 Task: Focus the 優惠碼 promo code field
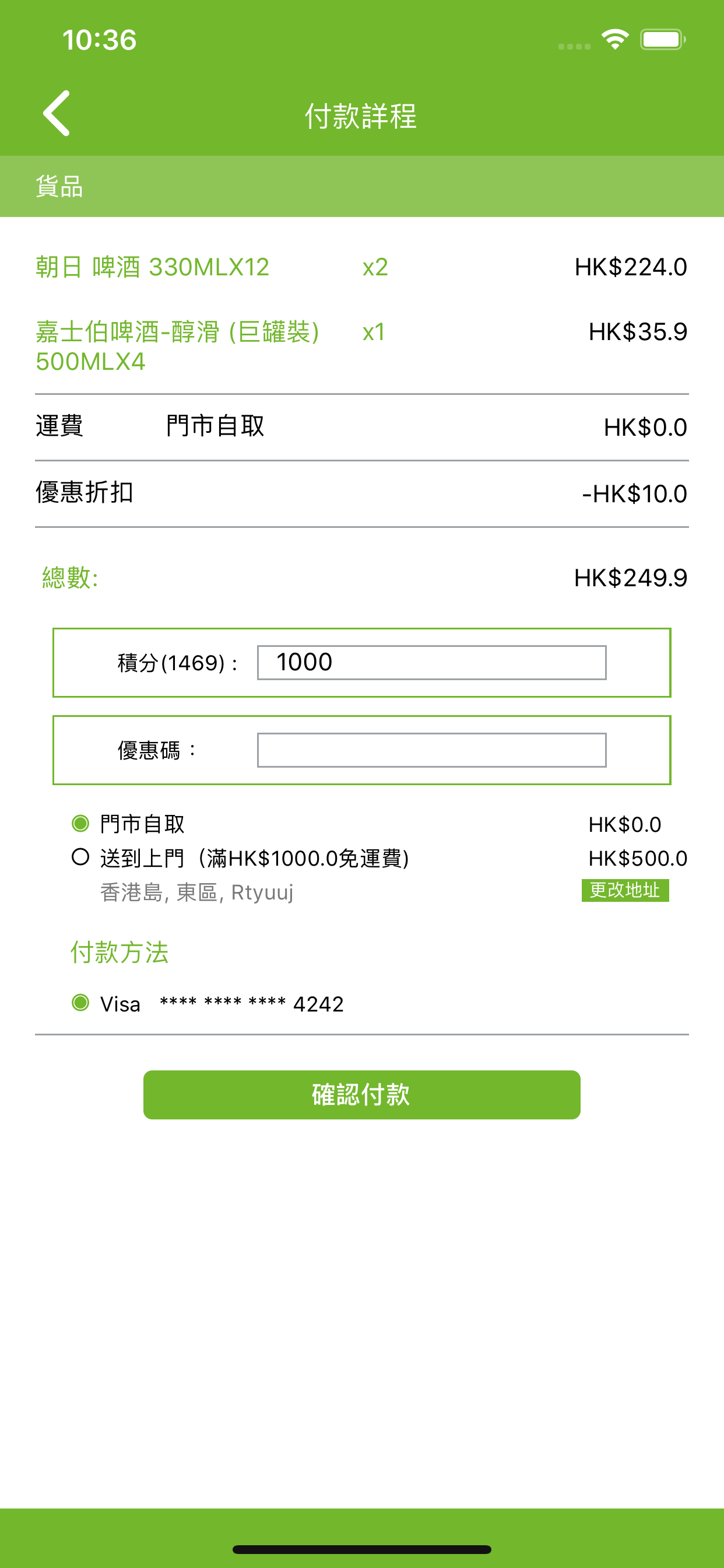point(431,750)
